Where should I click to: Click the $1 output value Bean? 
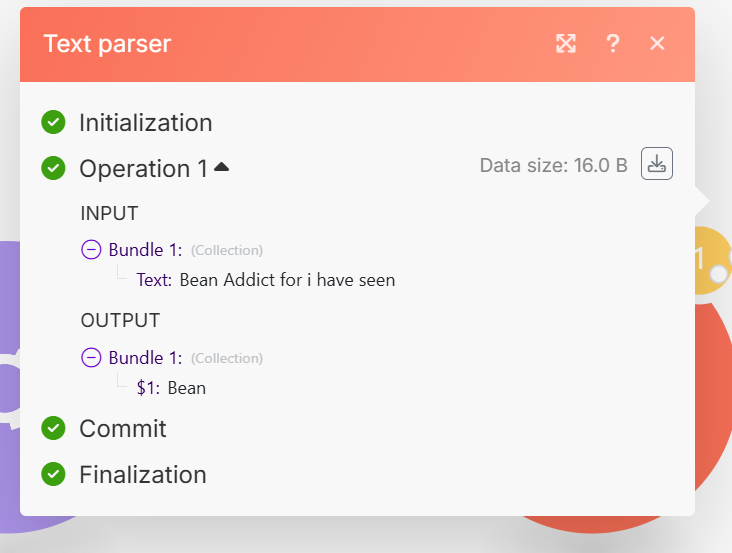coord(187,388)
